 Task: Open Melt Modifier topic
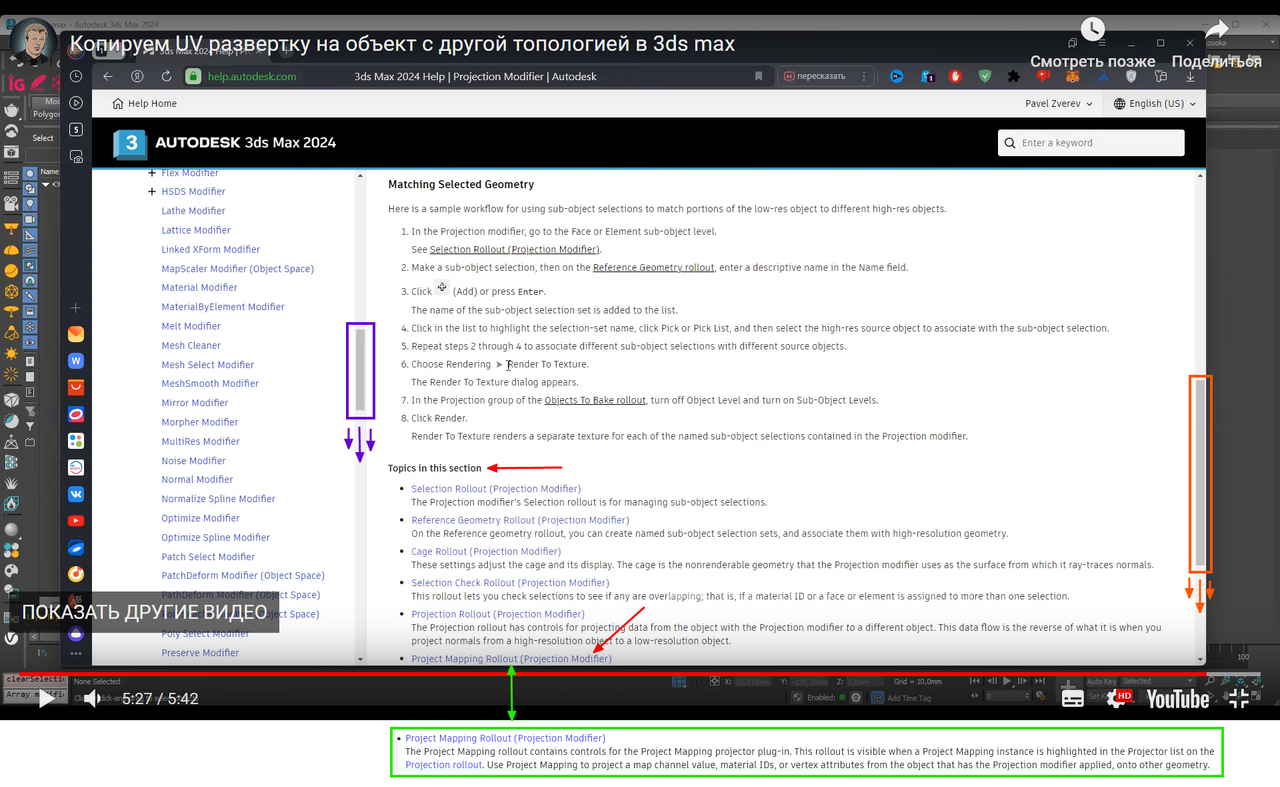click(190, 326)
